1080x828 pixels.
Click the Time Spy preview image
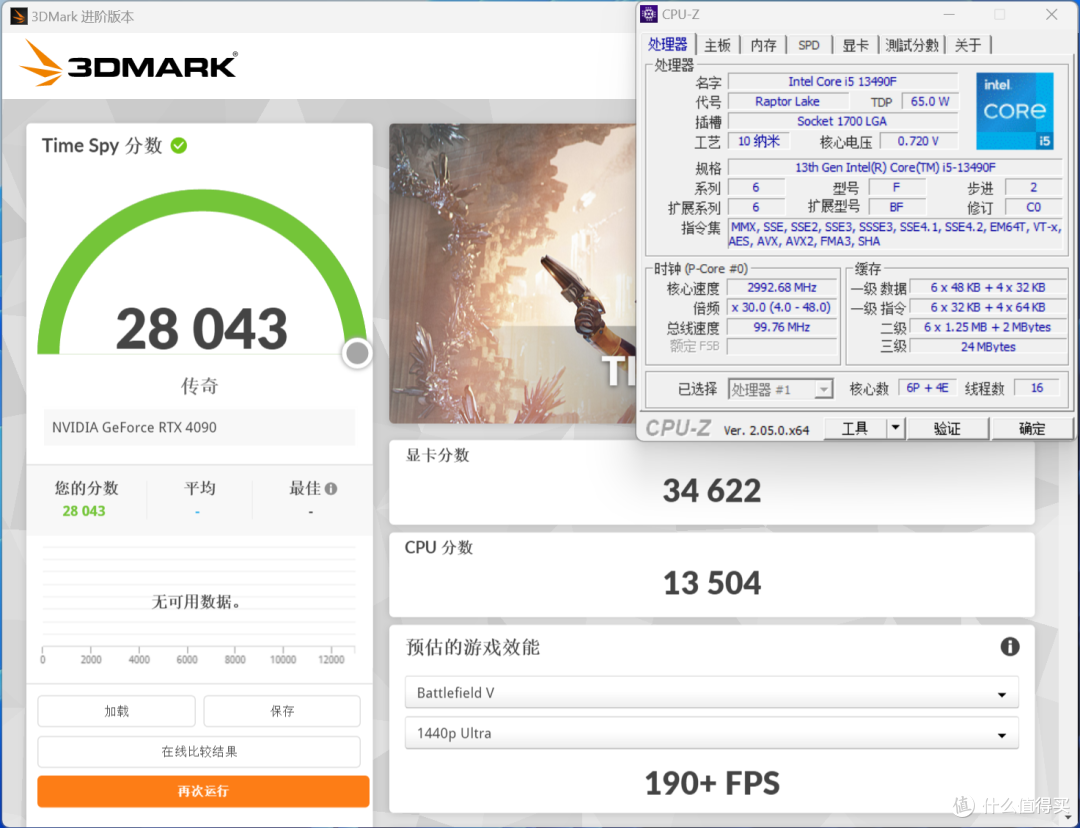(x=512, y=273)
